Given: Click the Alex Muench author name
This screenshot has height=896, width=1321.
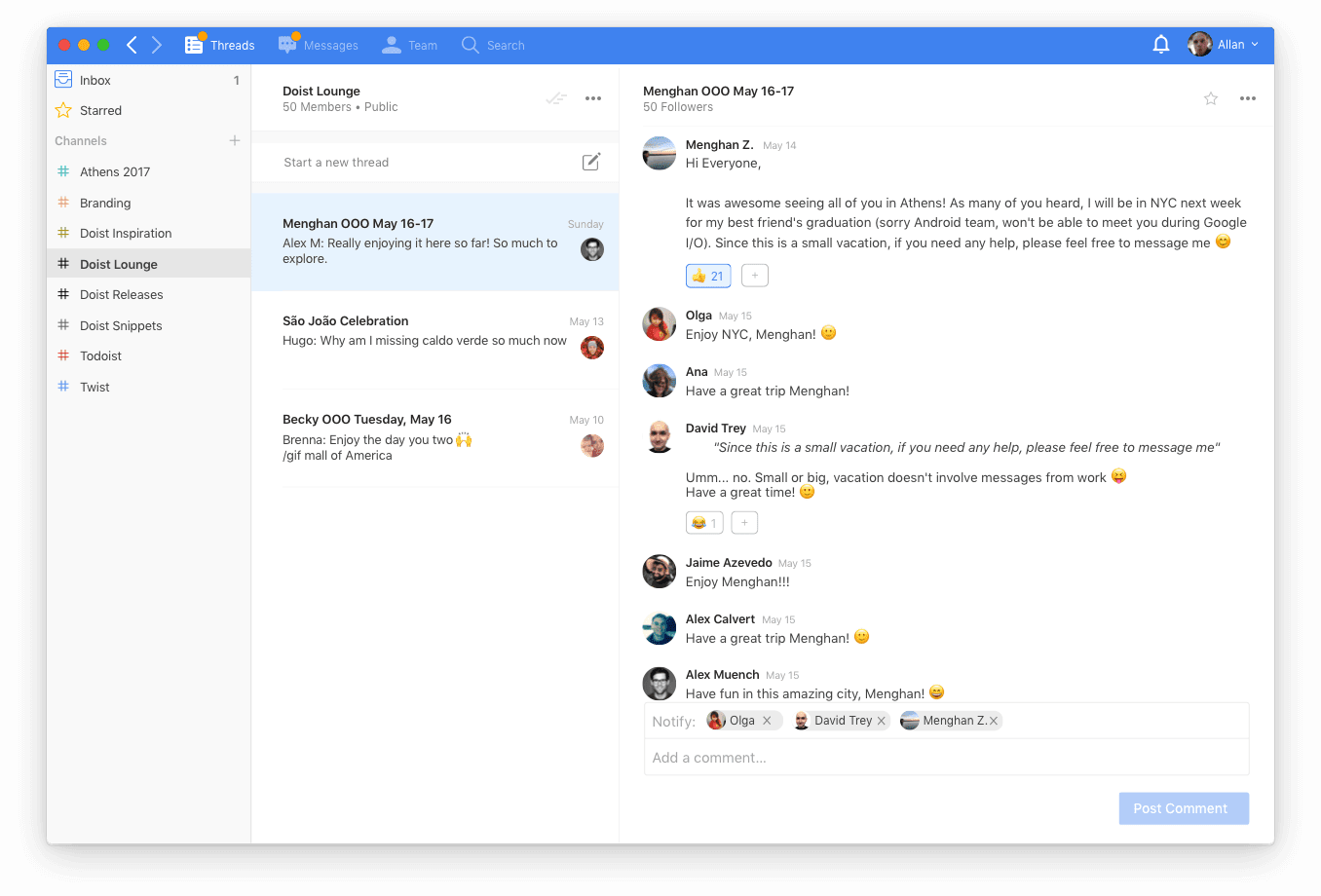Looking at the screenshot, I should point(723,674).
